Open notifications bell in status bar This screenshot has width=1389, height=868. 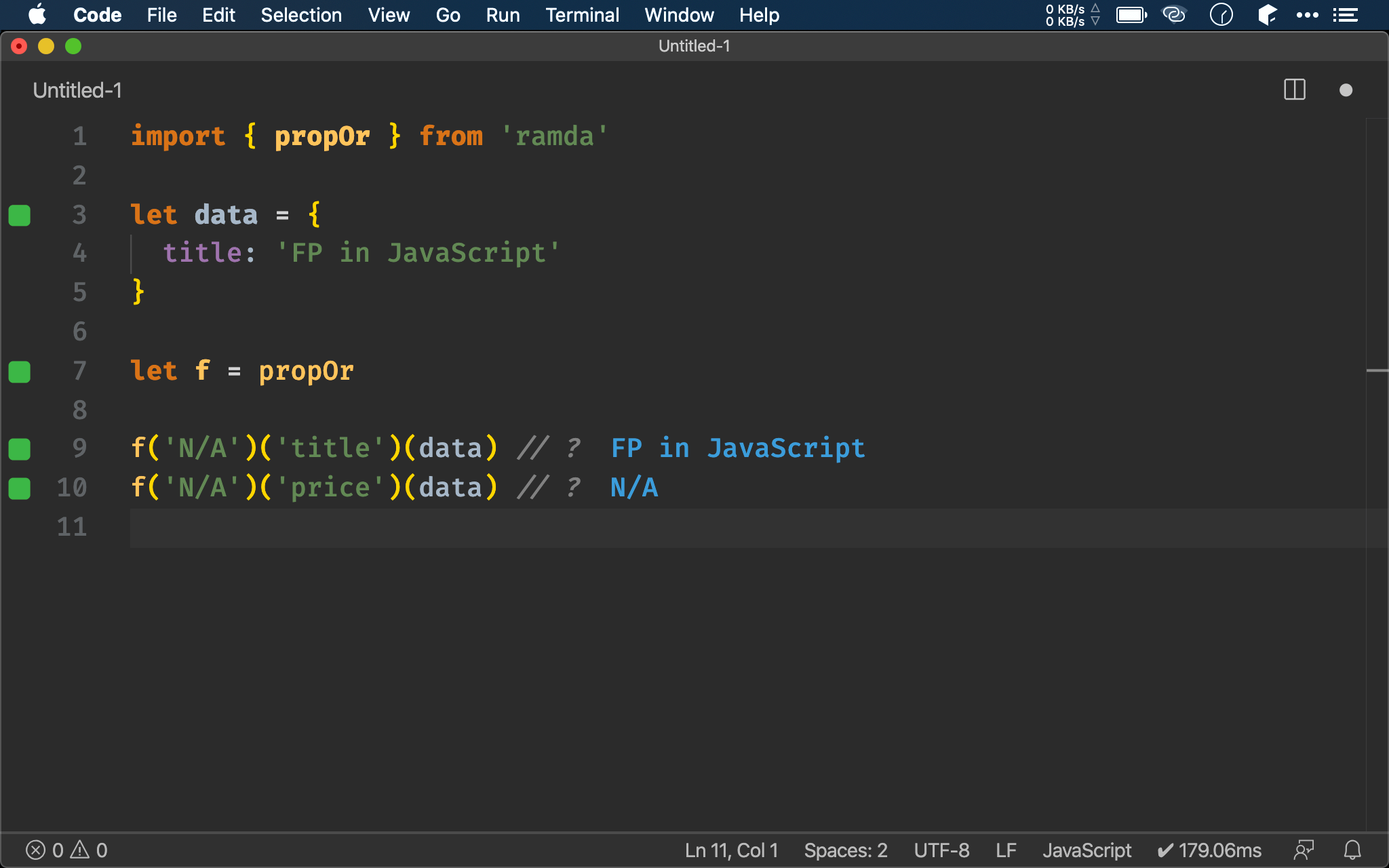[x=1352, y=850]
